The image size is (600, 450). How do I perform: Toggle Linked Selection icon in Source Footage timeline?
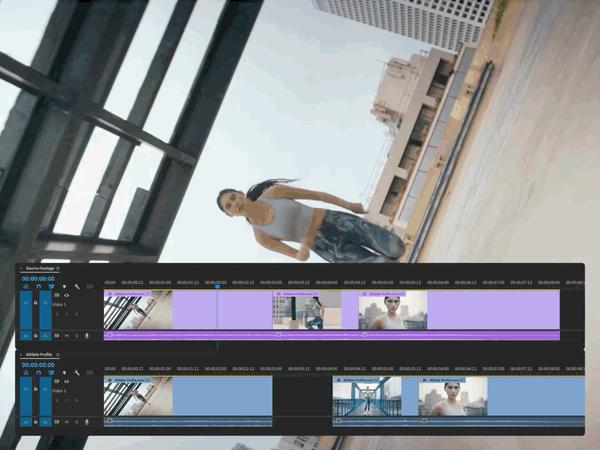coord(51,286)
